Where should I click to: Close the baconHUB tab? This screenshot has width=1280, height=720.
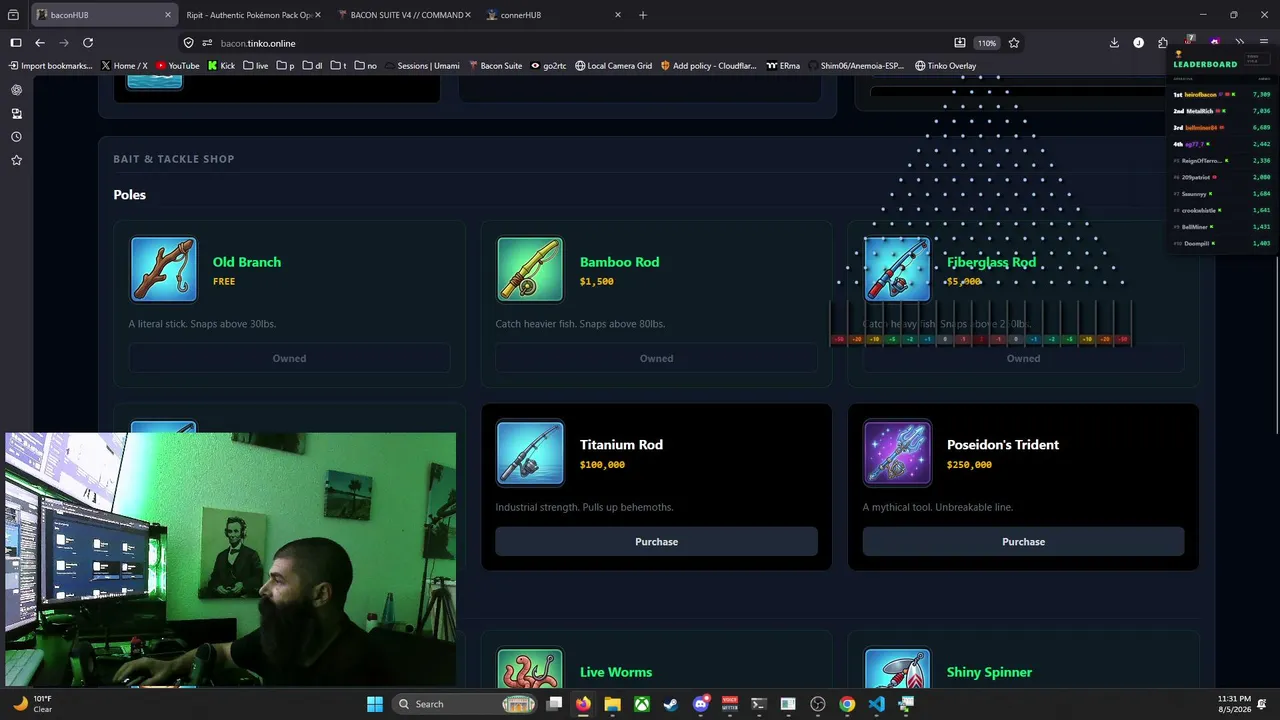[167, 15]
